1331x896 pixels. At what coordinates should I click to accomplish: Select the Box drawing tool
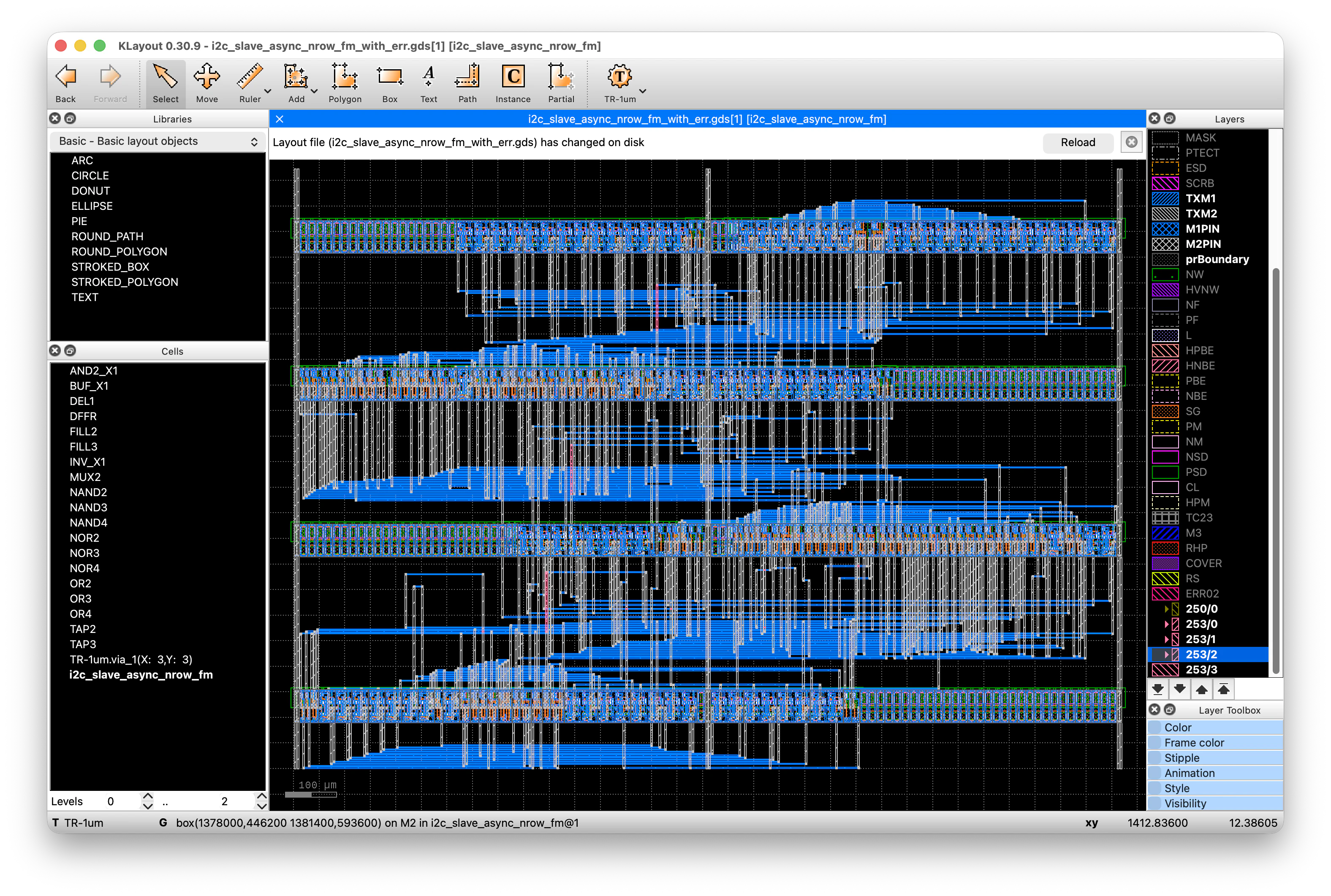[390, 83]
